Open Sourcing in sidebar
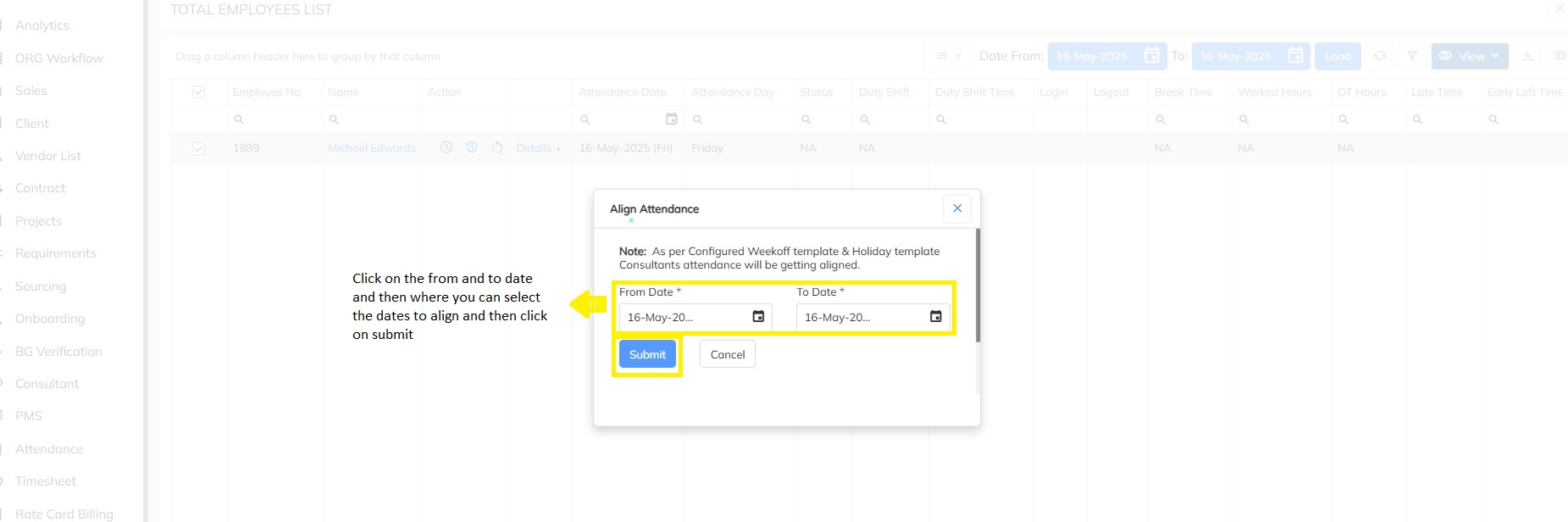This screenshot has width=1568, height=522. 41,286
